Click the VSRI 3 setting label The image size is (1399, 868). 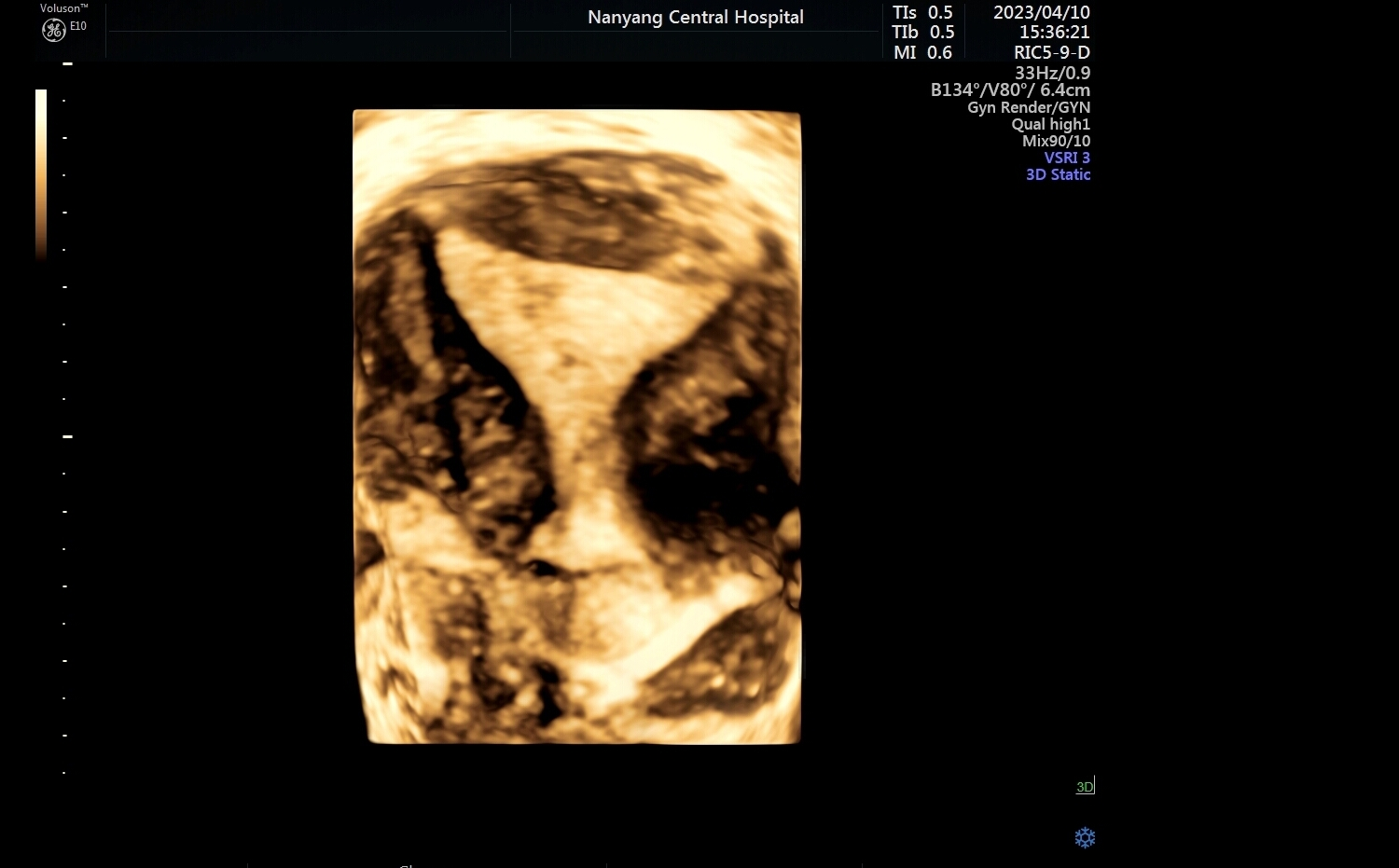(x=1066, y=158)
